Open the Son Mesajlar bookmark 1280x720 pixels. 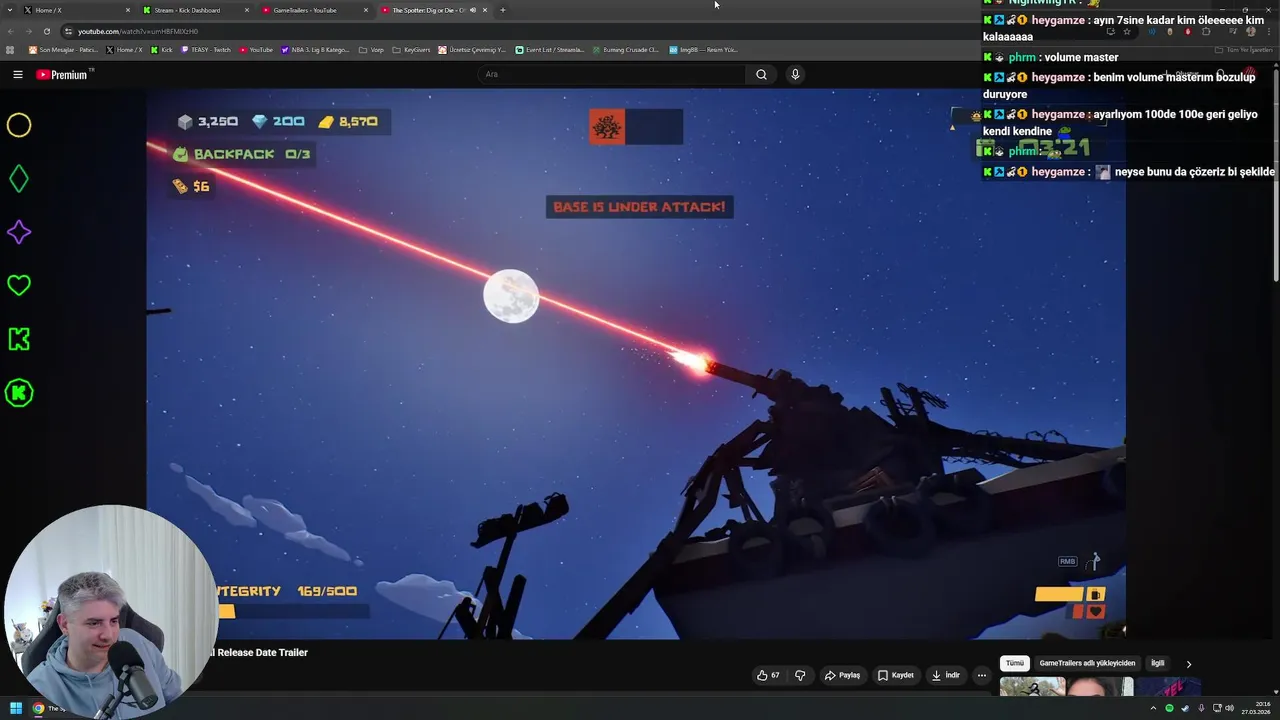pyautogui.click(x=64, y=49)
